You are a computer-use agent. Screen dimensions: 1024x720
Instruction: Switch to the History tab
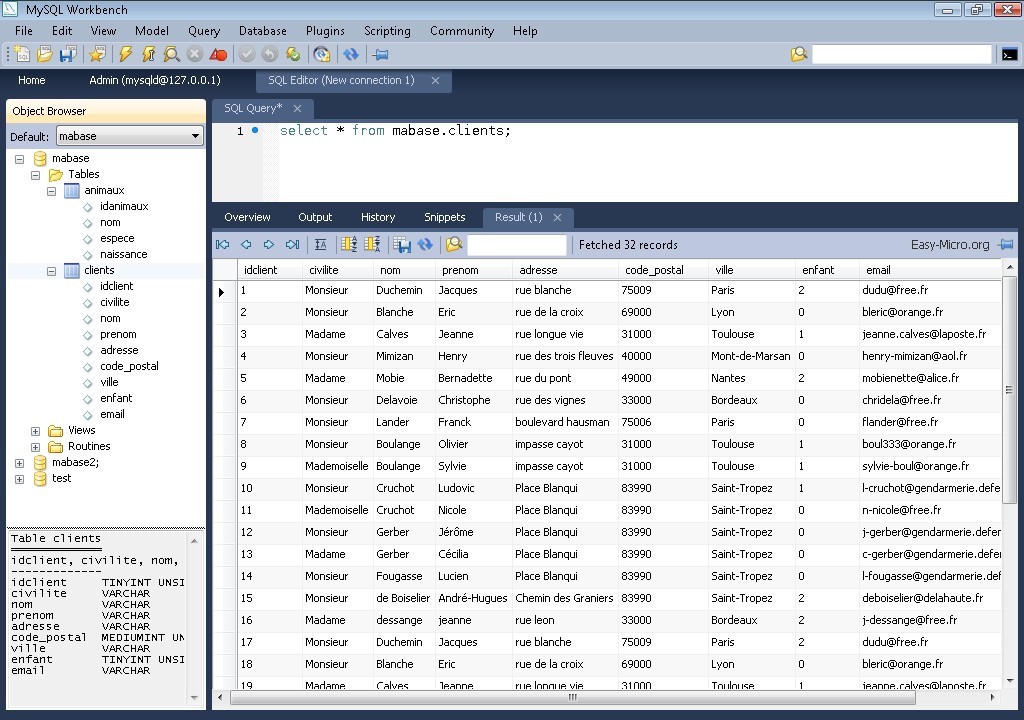(x=378, y=217)
